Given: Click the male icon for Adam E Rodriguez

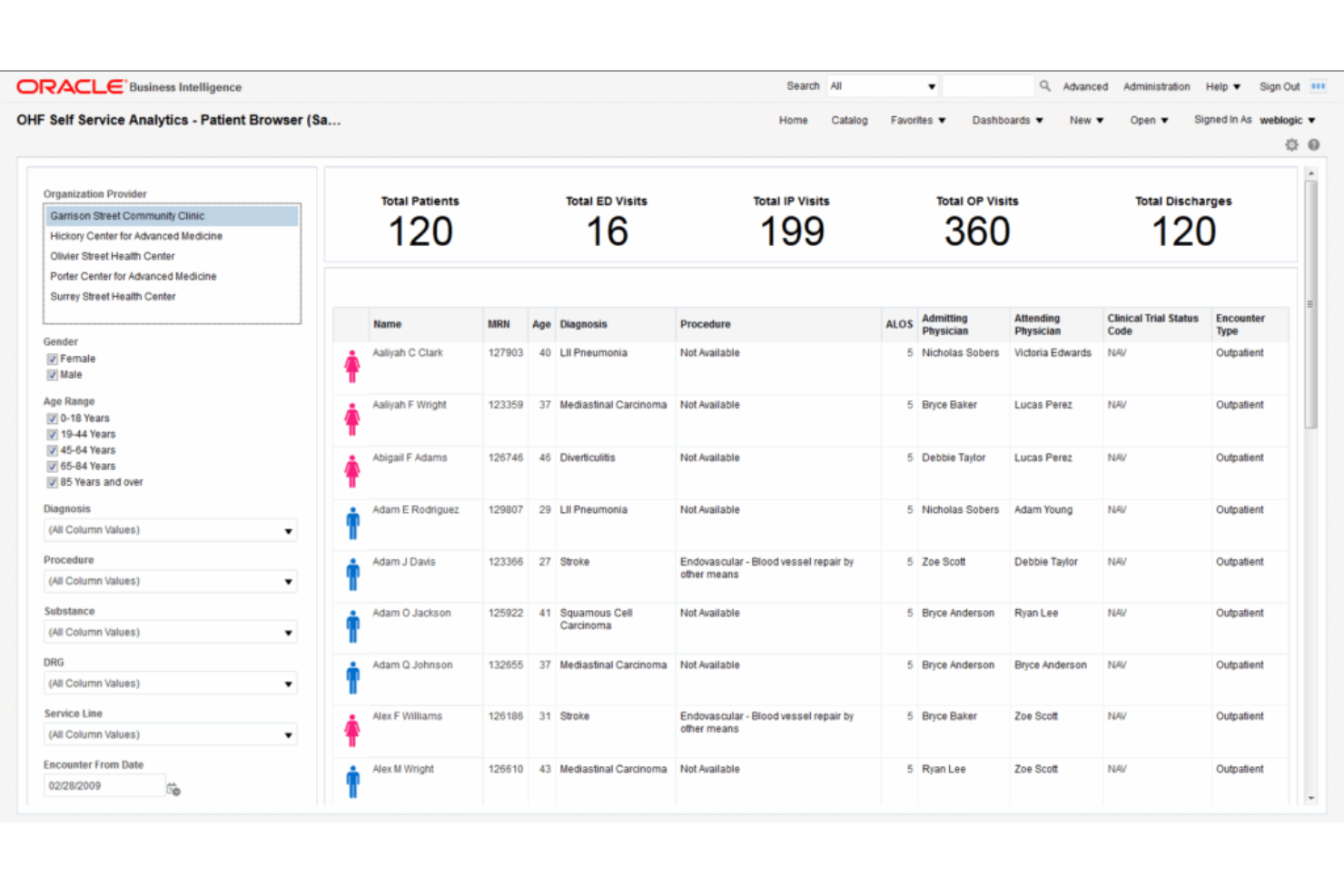Looking at the screenshot, I should [352, 523].
